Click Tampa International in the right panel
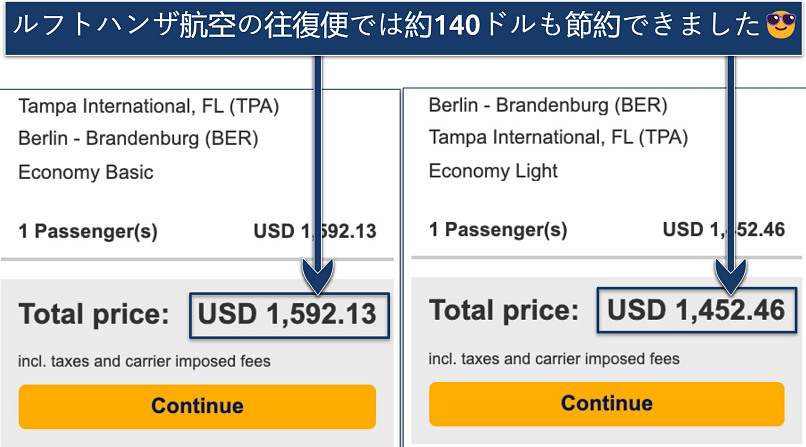Image resolution: width=806 pixels, height=447 pixels. 558,137
